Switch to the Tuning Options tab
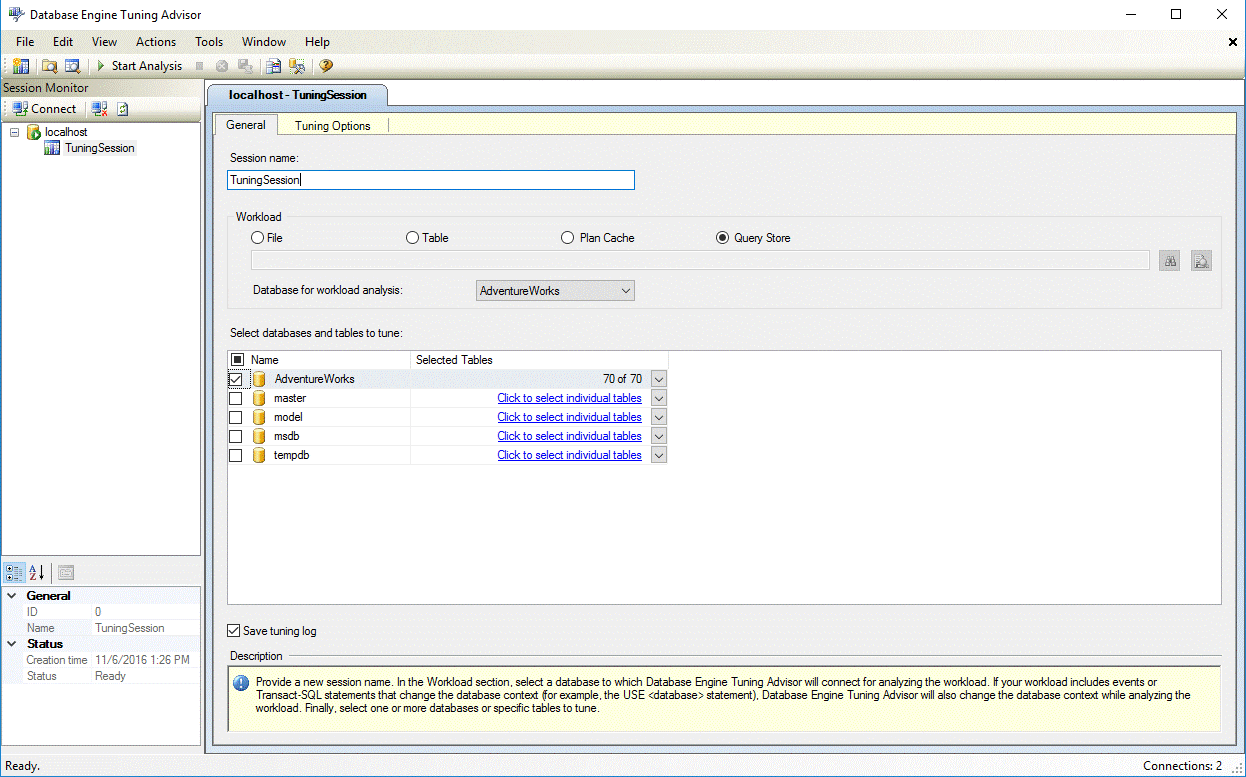Viewport: 1246px width, 777px height. pyautogui.click(x=332, y=125)
